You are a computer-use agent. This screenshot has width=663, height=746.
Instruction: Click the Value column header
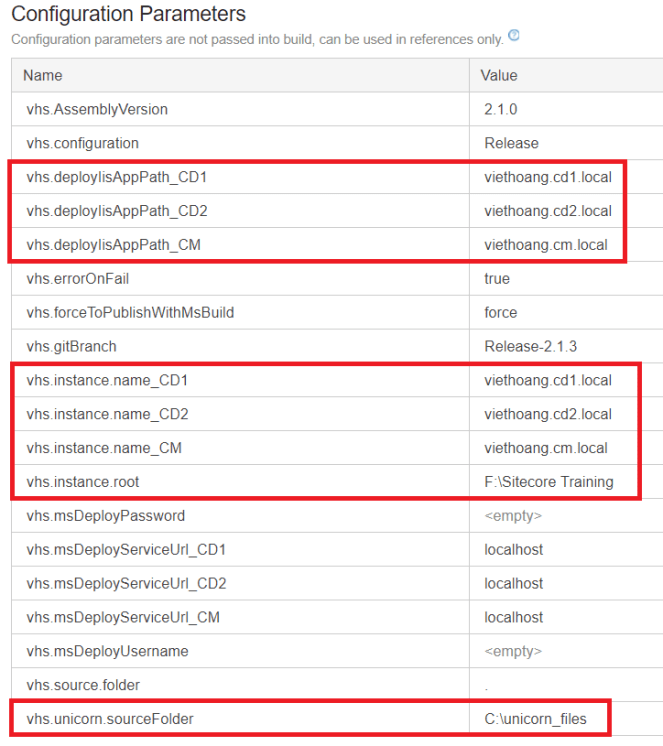[501, 75]
